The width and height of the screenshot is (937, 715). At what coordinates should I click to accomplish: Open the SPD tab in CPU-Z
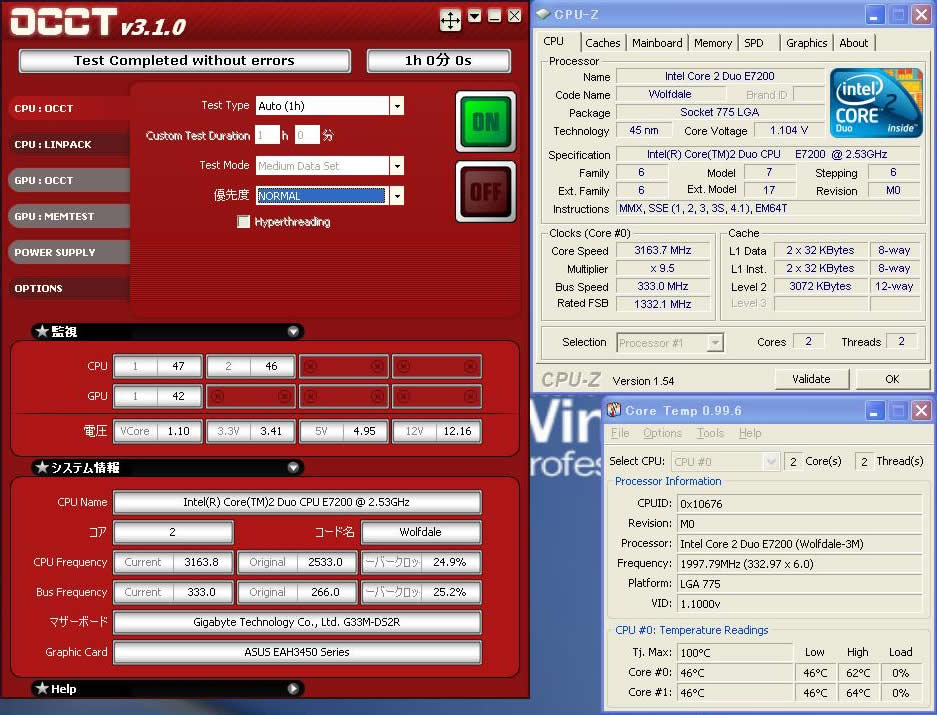tap(758, 43)
